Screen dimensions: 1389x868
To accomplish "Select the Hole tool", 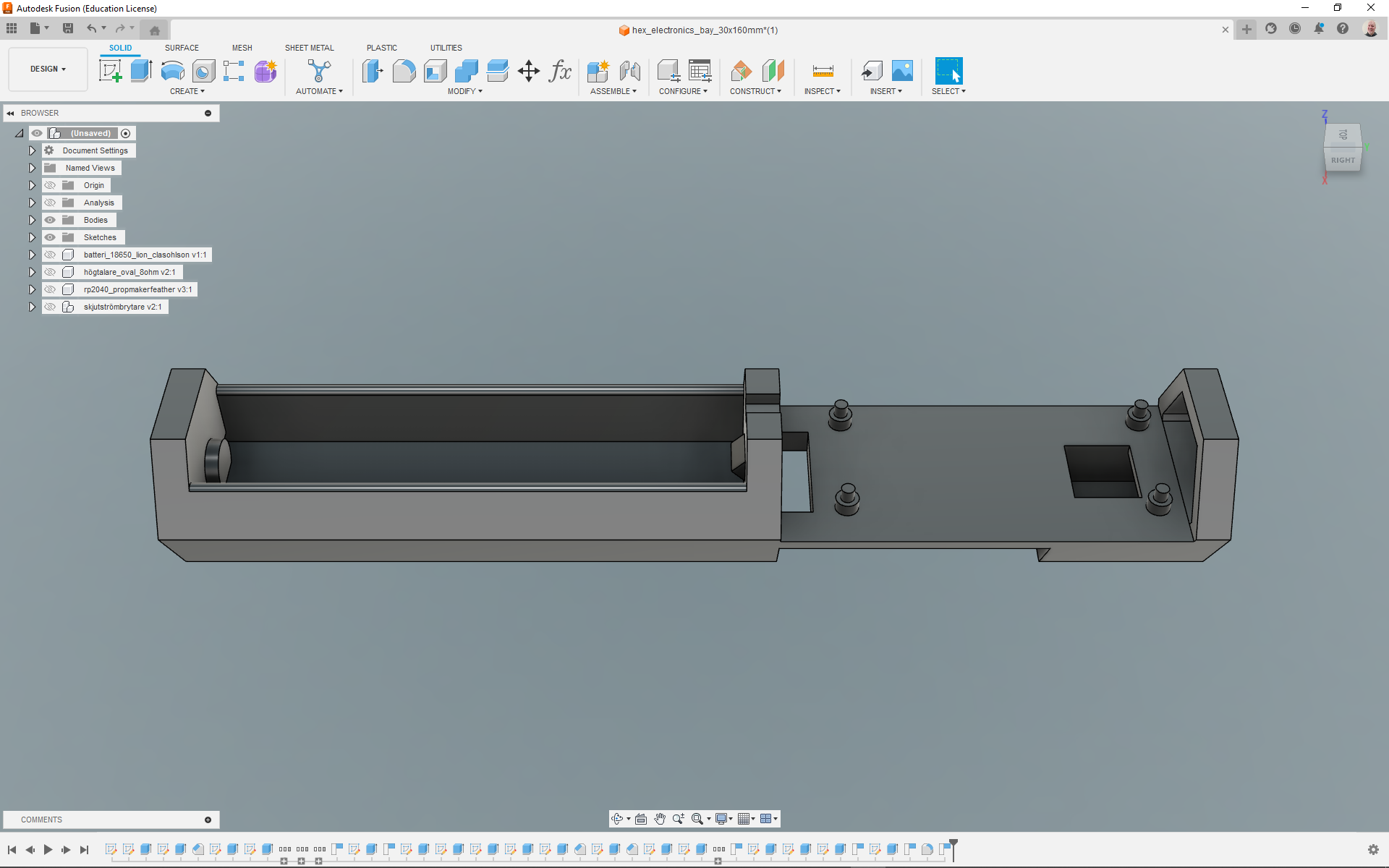I will [203, 71].
